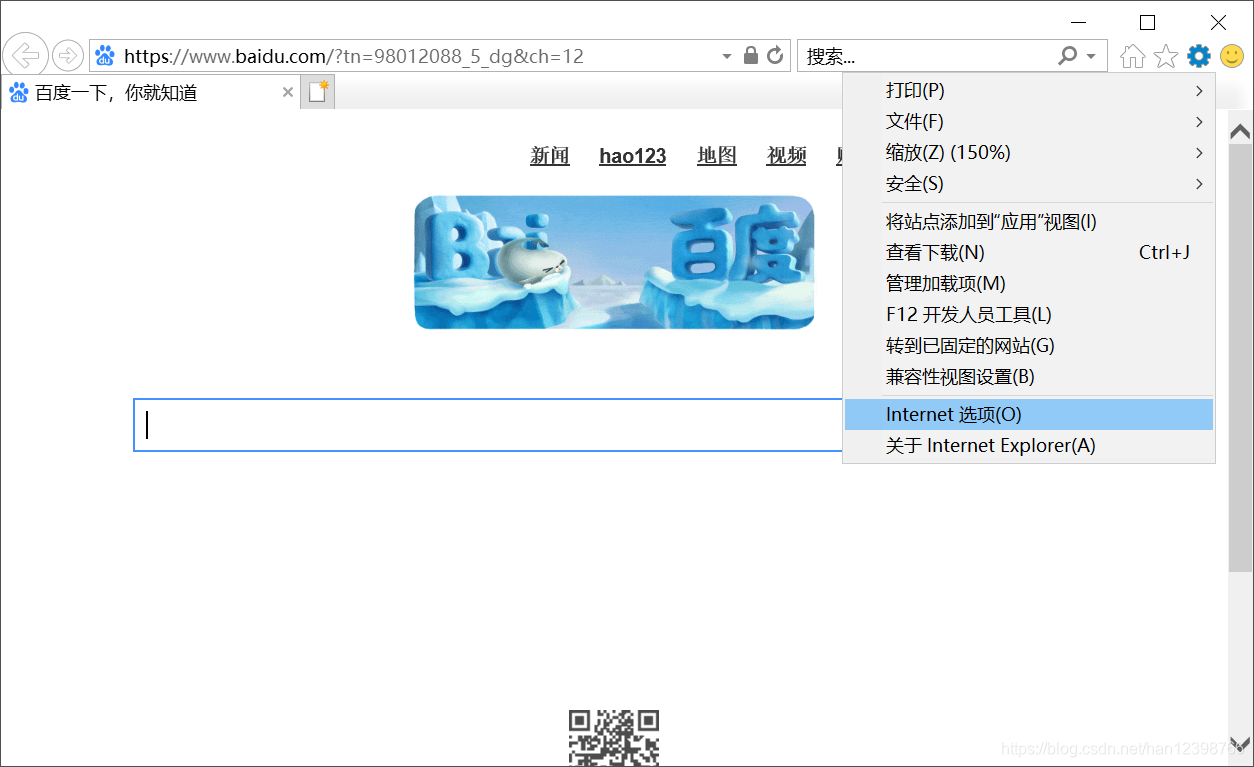Refresh the page with the reload icon
The width and height of the screenshot is (1254, 767).
[x=775, y=55]
